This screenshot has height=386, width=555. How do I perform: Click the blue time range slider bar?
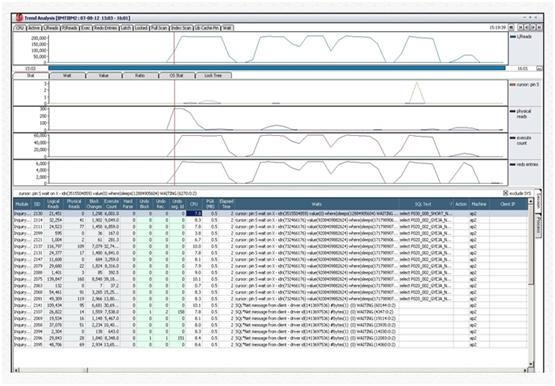[x=277, y=68]
